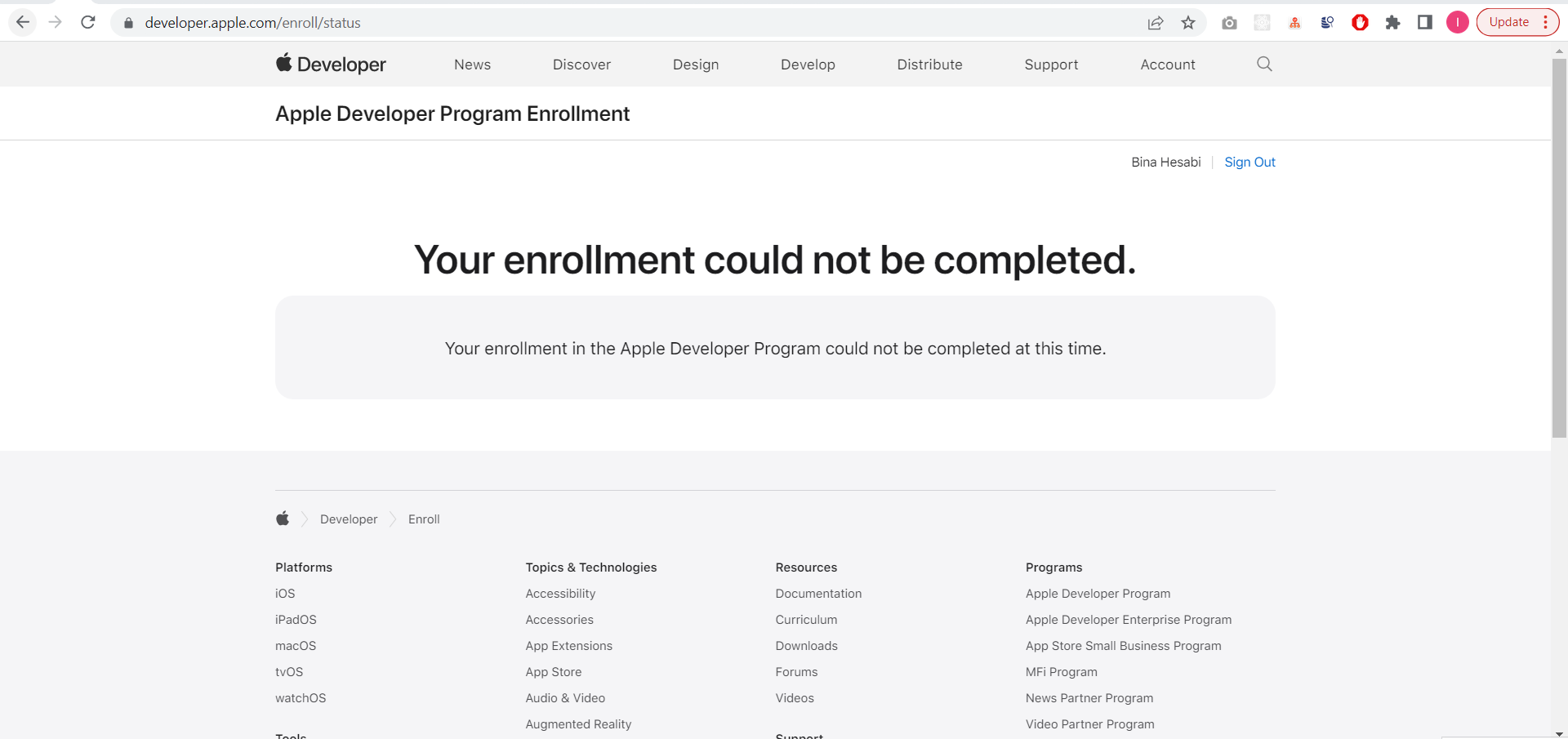1568x739 pixels.
Task: Click the Developer breadcrumb link
Action: click(x=349, y=519)
